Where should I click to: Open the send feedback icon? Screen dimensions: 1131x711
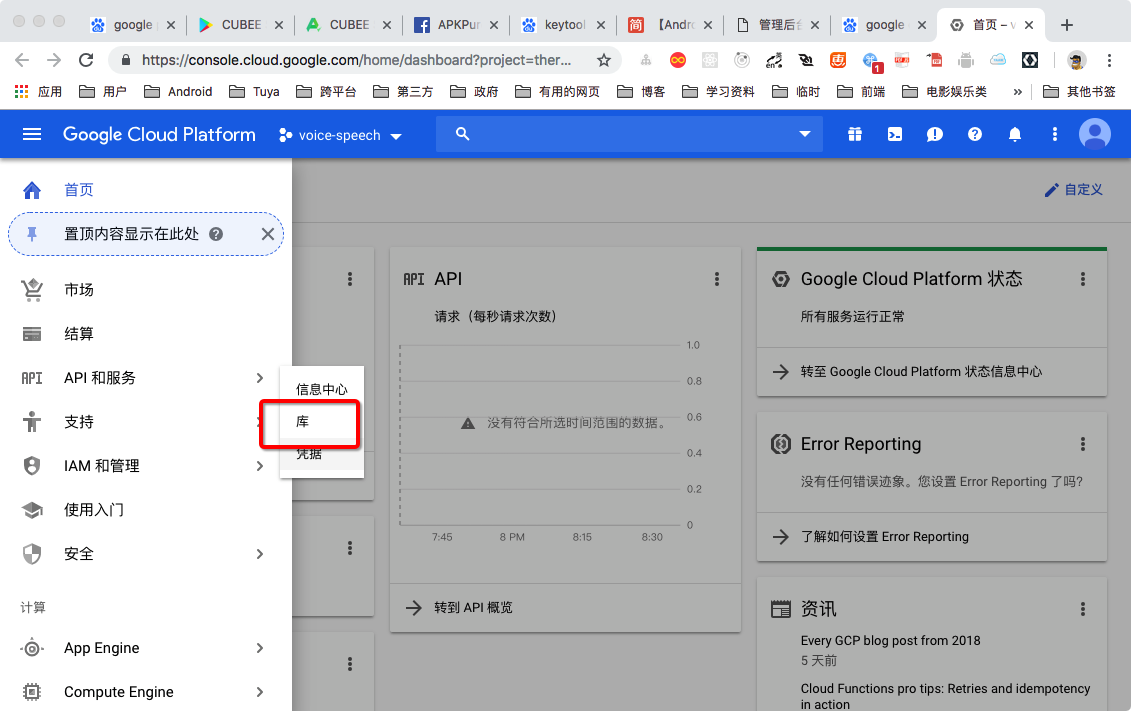click(934, 135)
